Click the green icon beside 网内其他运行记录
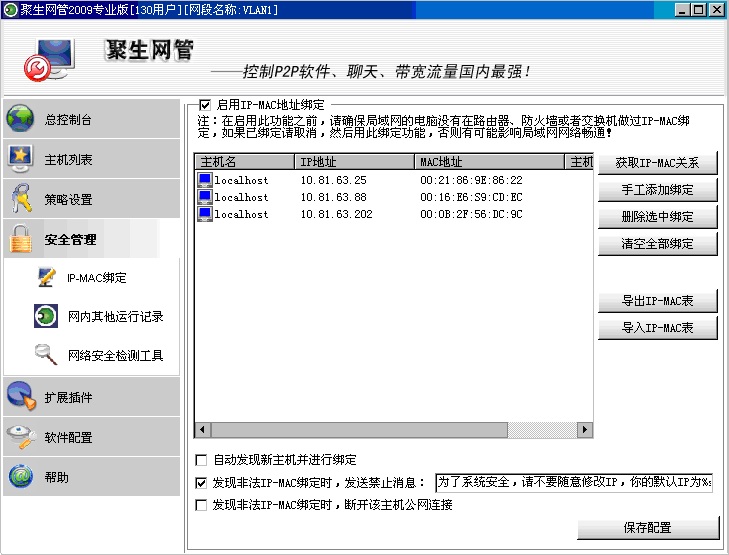This screenshot has width=729, height=555. coord(46,316)
